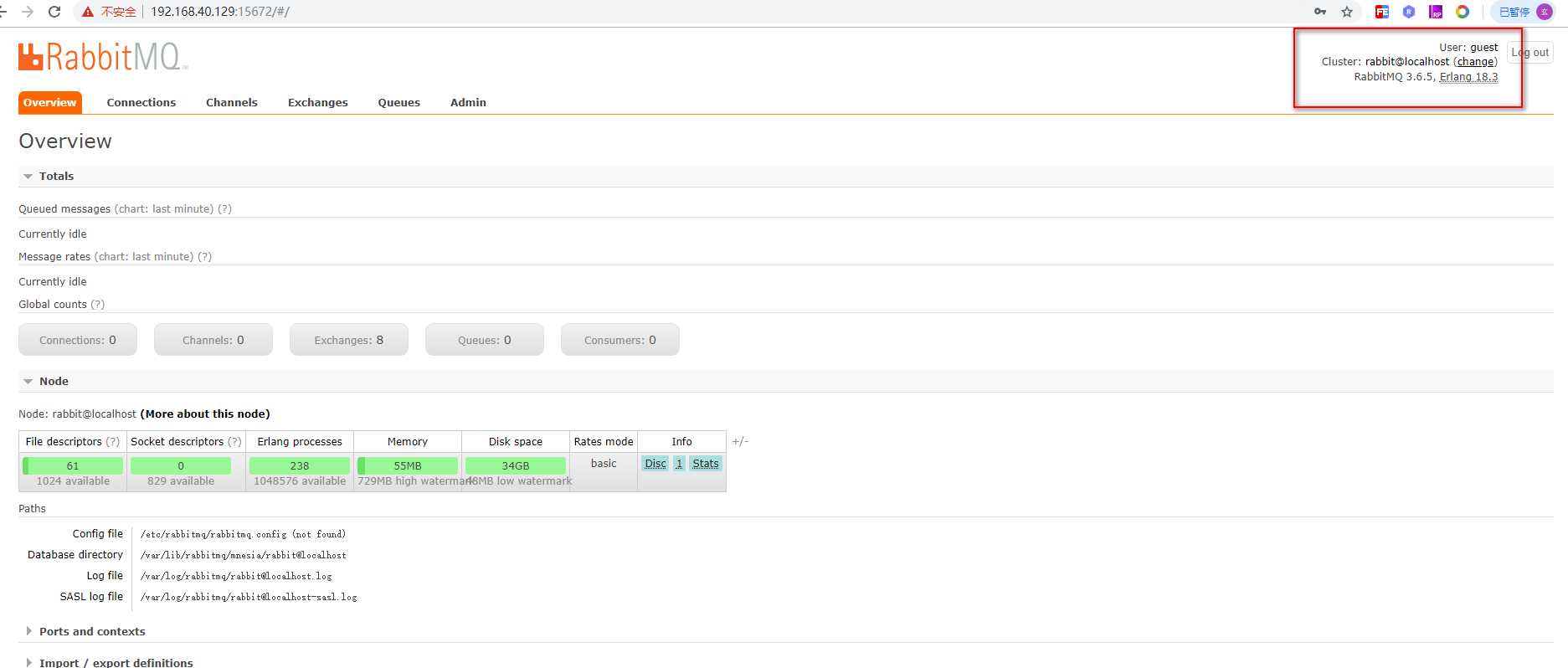Click the basic rates mode value
The width and height of the screenshot is (1568, 668).
(604, 464)
